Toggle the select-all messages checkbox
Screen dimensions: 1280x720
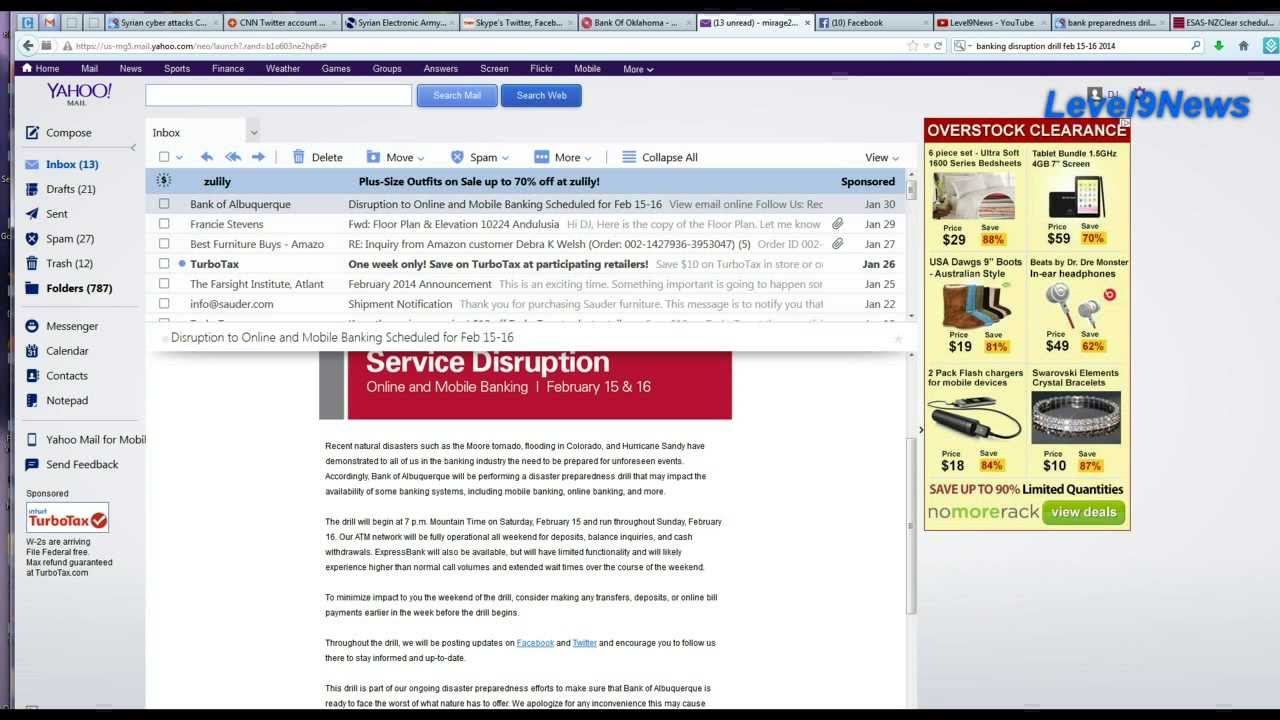coord(164,157)
